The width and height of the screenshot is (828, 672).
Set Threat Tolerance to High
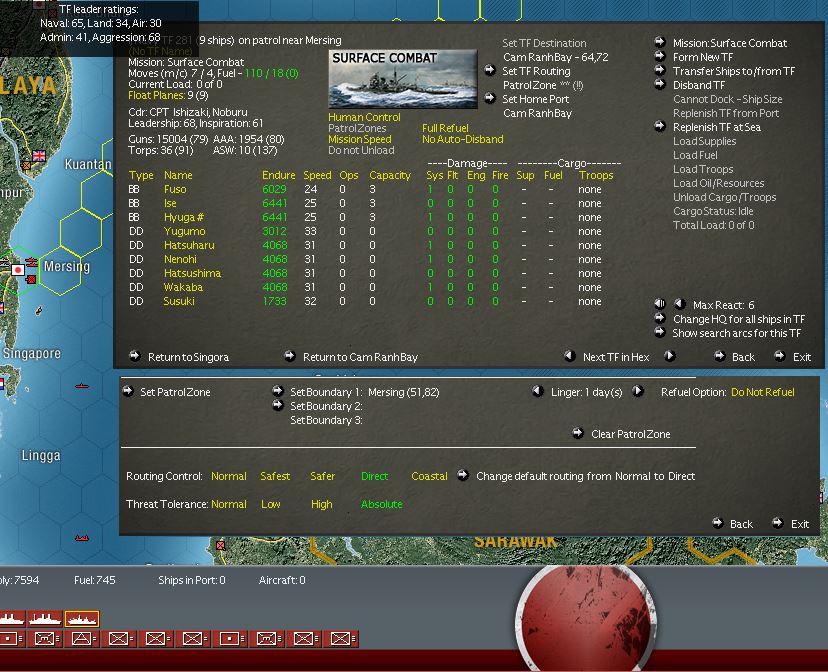coord(322,504)
